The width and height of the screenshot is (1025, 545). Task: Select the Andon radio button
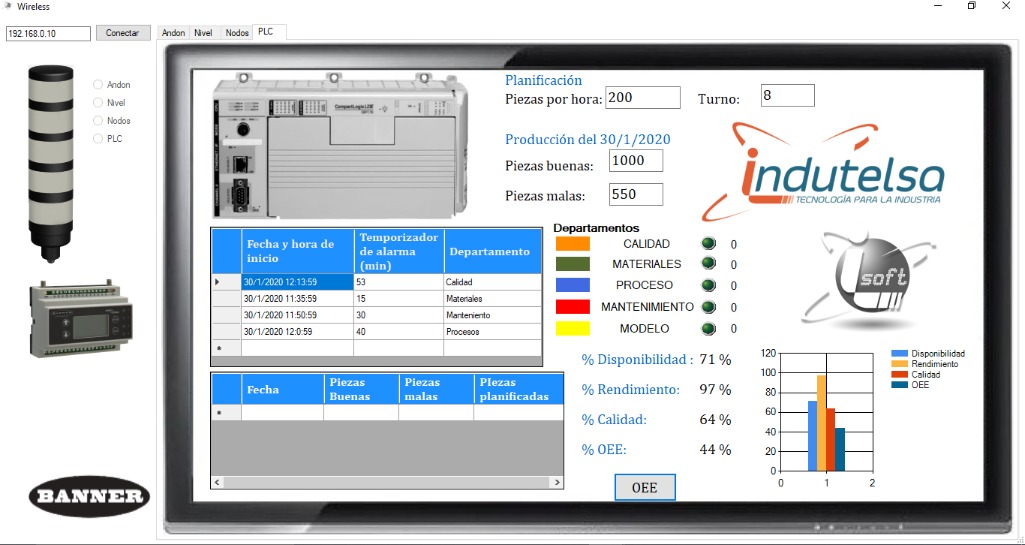98,85
